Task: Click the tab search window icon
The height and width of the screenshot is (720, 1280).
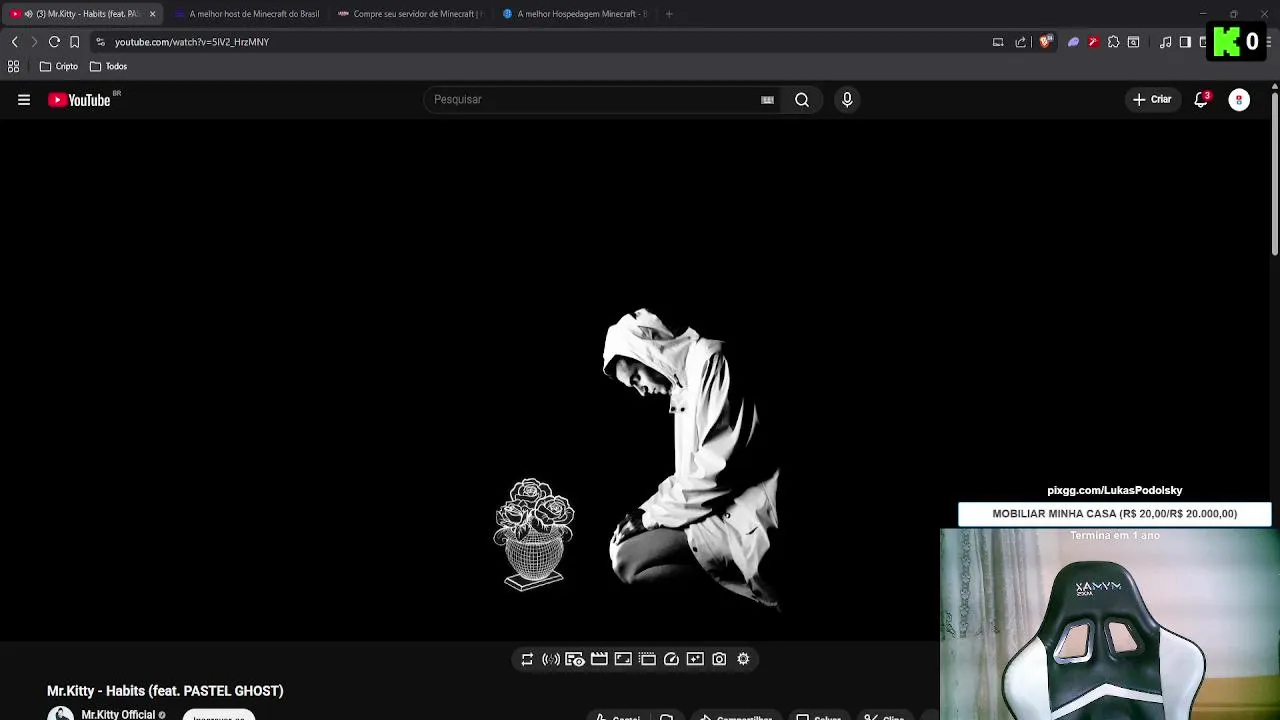Action: pyautogui.click(x=1133, y=42)
